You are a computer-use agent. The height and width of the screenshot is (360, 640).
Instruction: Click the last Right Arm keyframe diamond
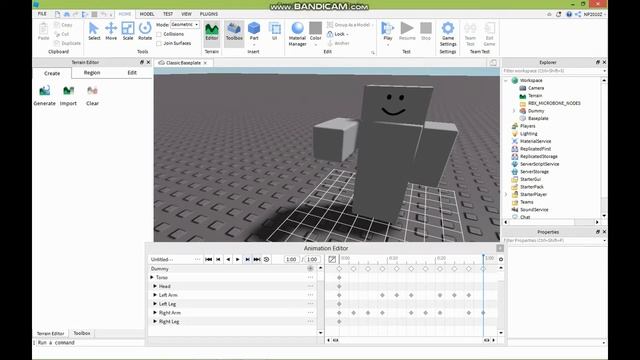click(483, 313)
